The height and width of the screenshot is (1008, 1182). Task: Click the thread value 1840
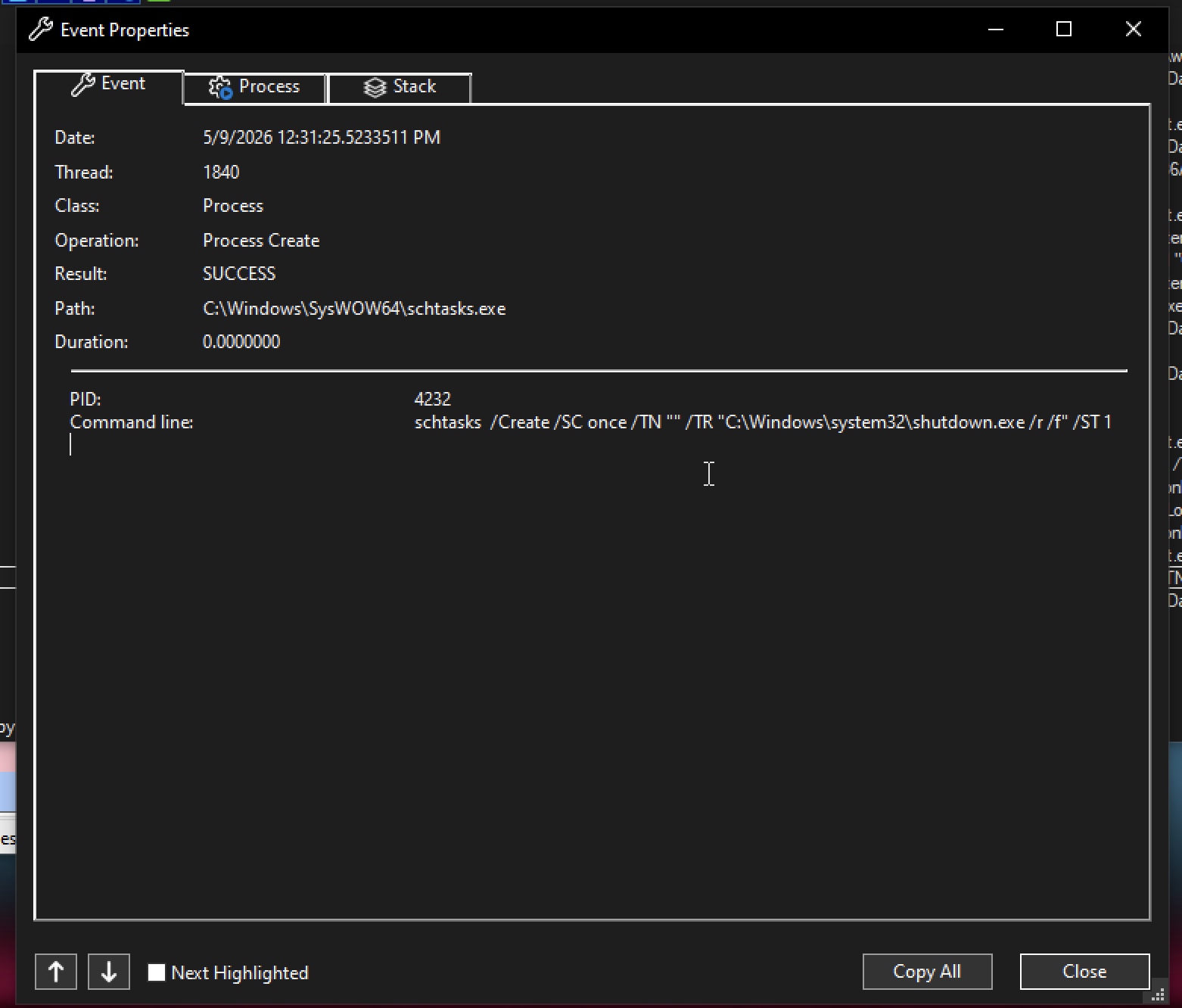(221, 173)
